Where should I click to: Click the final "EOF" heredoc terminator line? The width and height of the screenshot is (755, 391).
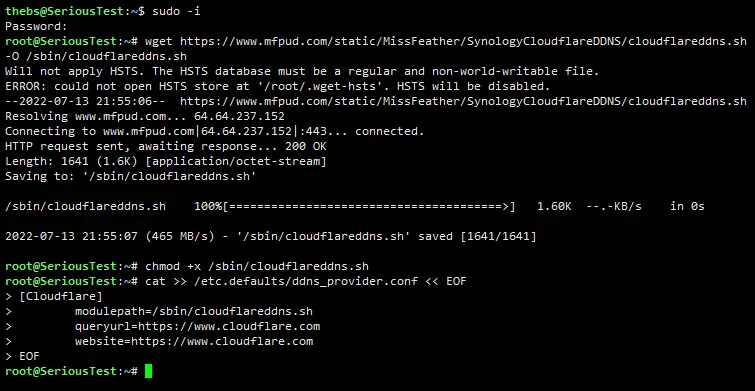tap(29, 356)
